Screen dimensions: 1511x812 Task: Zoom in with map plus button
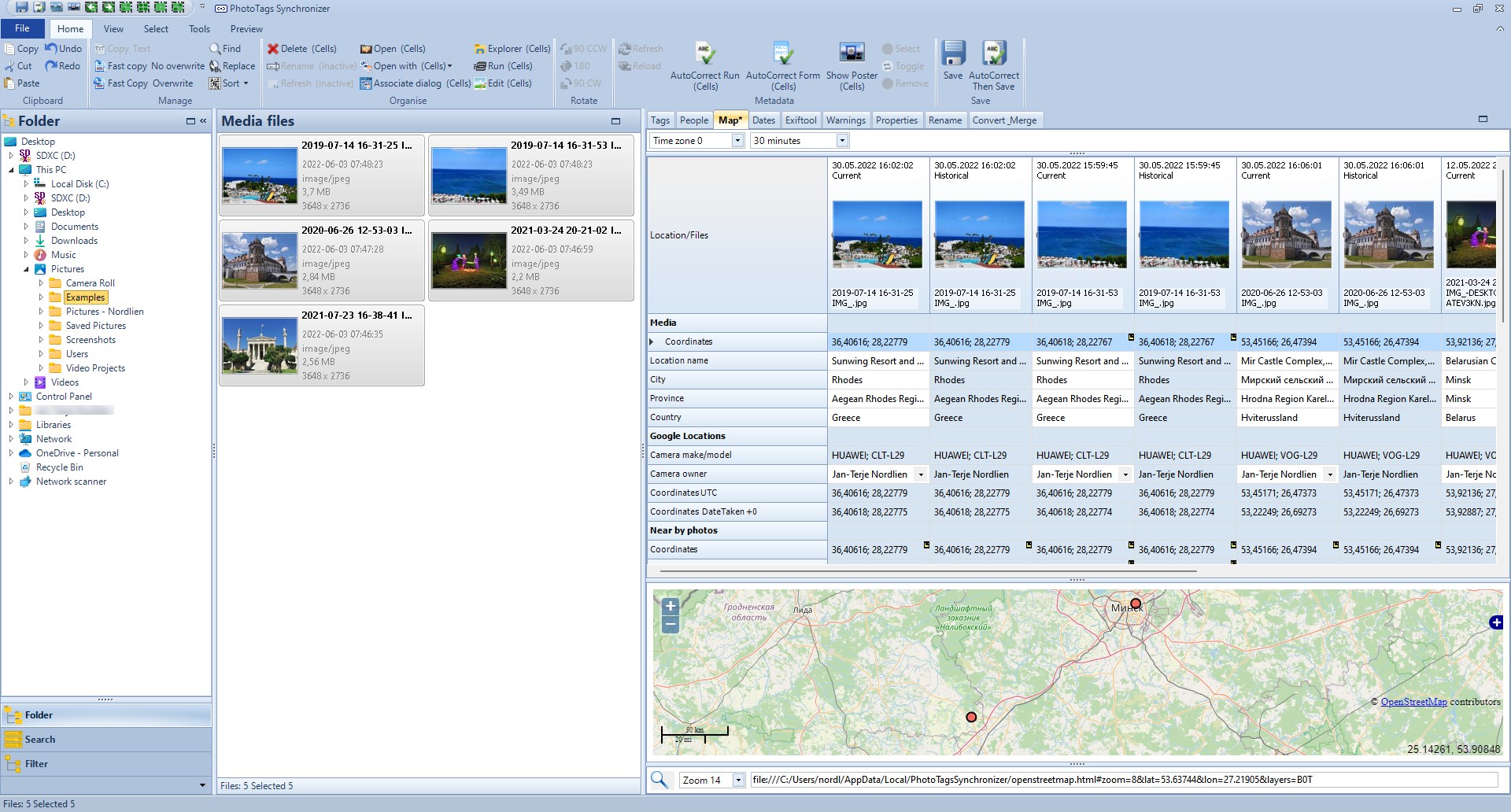click(x=671, y=607)
